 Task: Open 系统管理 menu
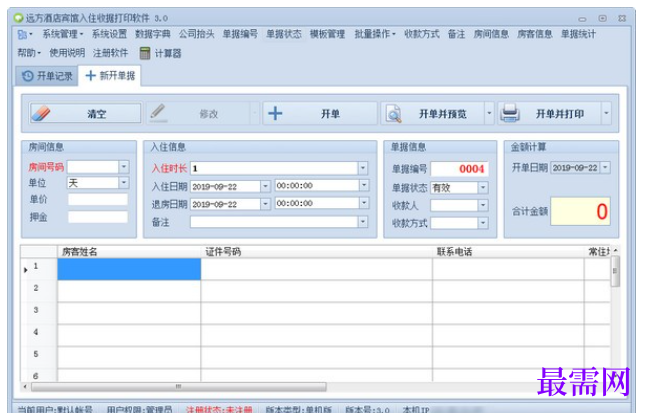62,34
